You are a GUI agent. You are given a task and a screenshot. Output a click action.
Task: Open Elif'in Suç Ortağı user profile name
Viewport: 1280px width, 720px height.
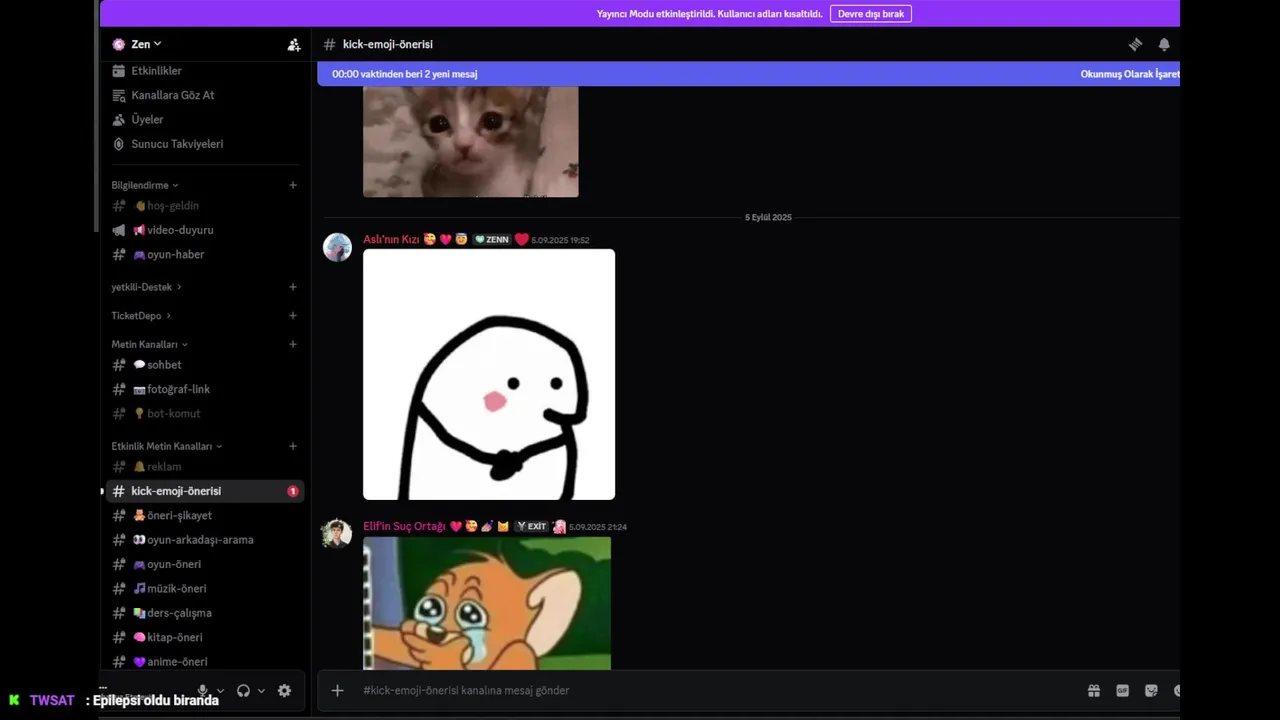coord(404,527)
